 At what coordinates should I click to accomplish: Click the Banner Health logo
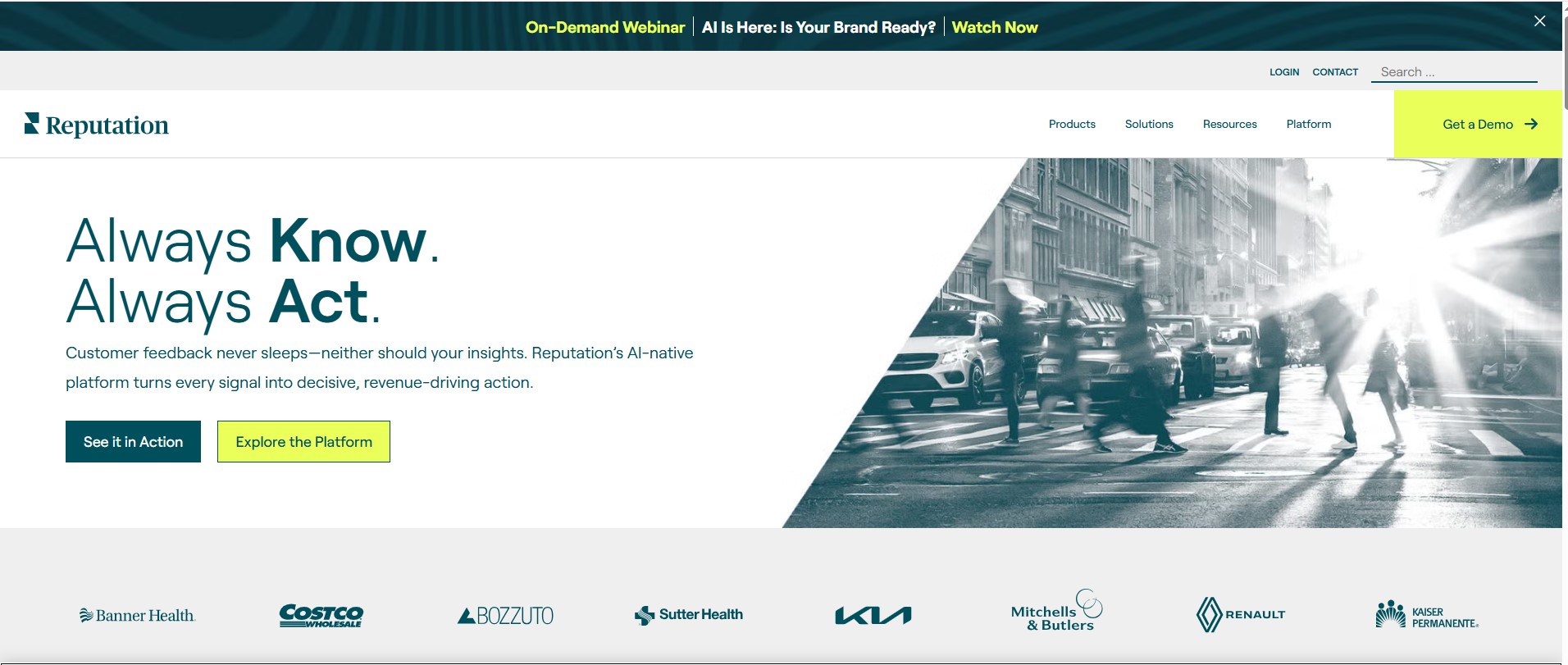coord(138,615)
